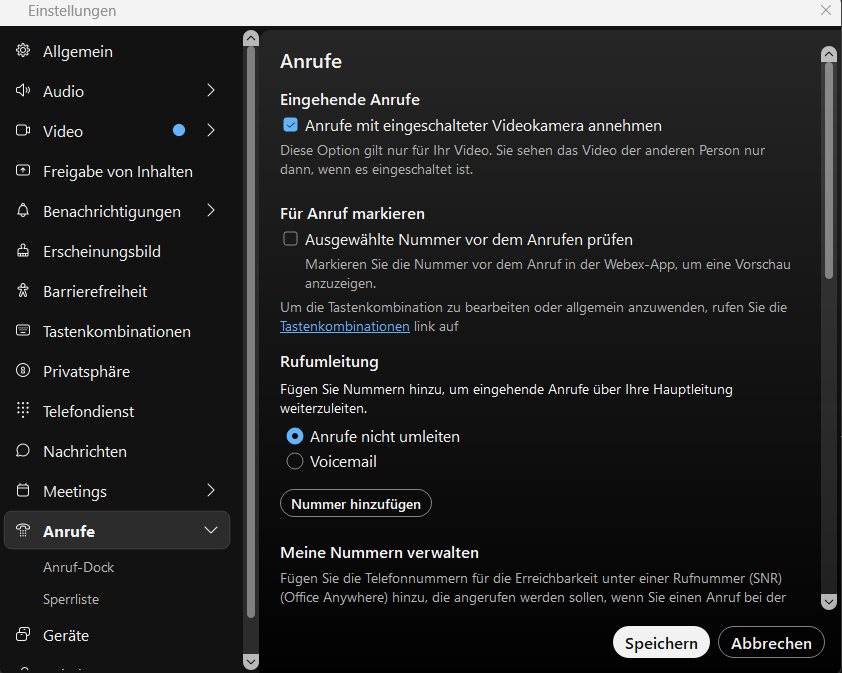Click the Benachrichtigungen bell icon

(x=22, y=211)
